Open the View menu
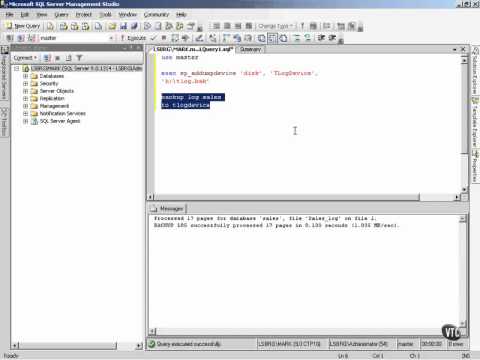This screenshot has width=480, height=360. tap(42, 15)
